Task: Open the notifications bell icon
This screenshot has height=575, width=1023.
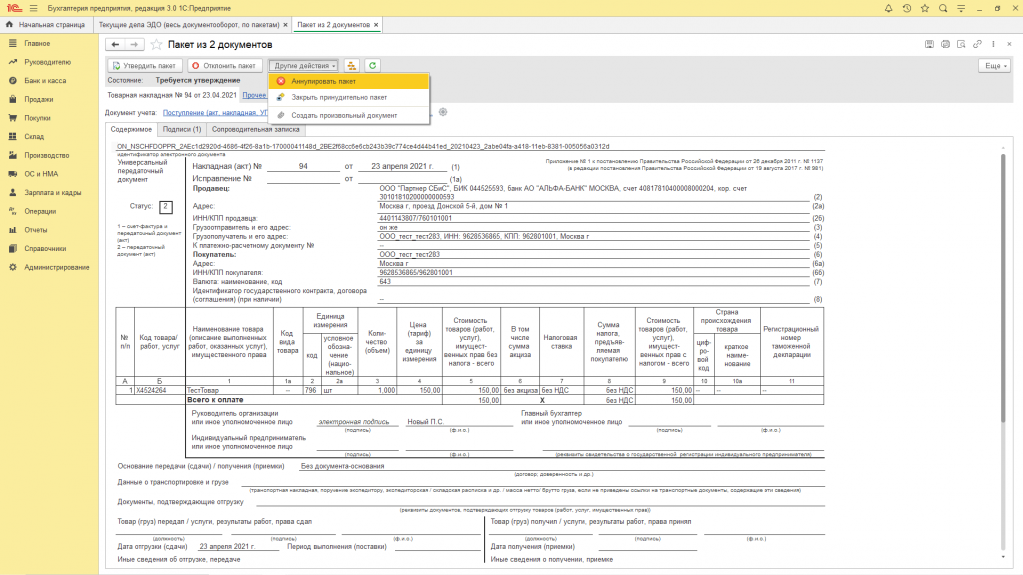Action: (888, 8)
